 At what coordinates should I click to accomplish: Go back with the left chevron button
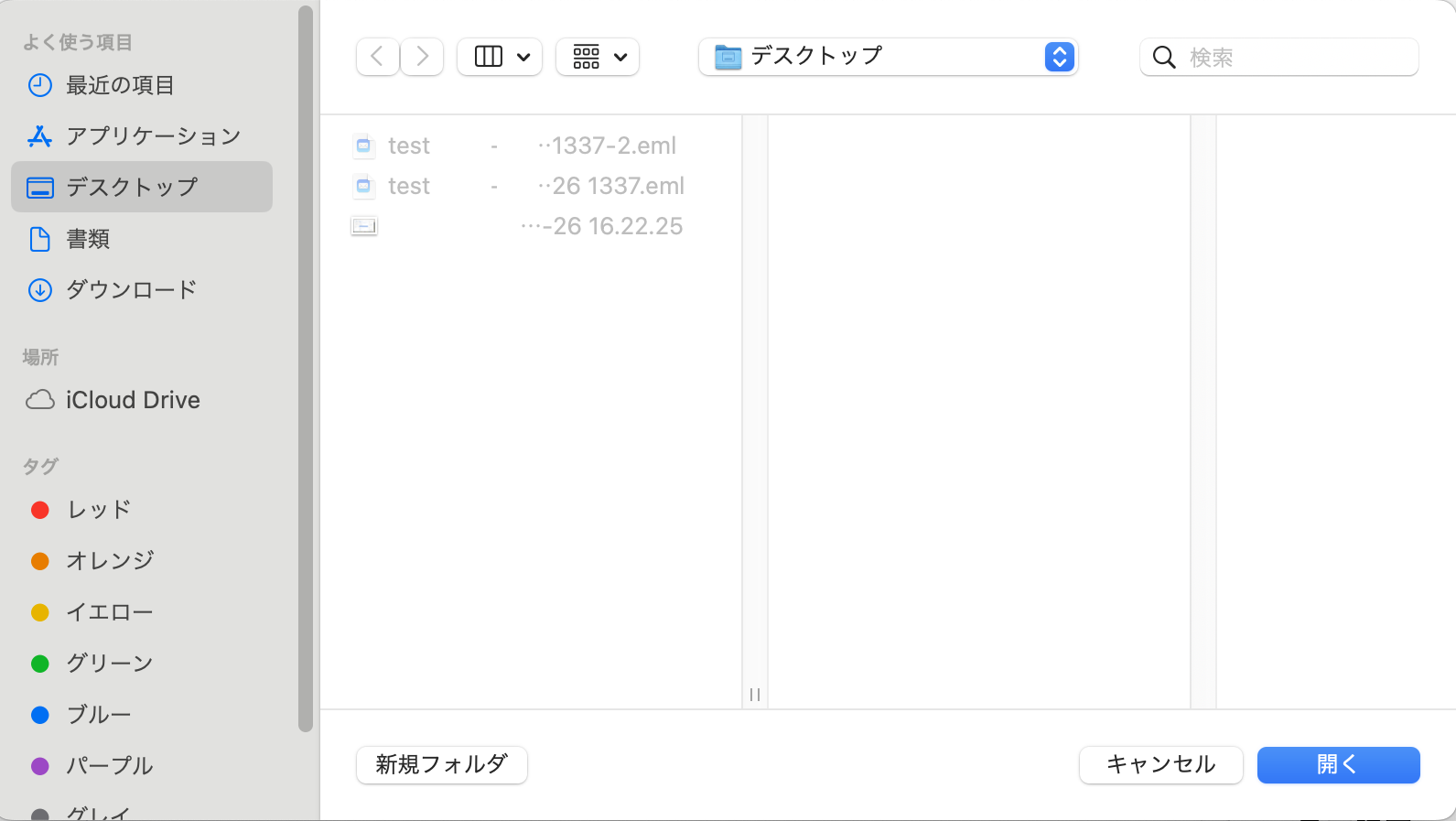click(x=377, y=57)
